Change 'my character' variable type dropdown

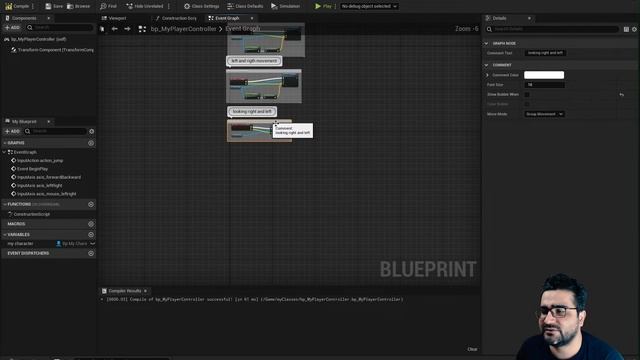[76, 244]
